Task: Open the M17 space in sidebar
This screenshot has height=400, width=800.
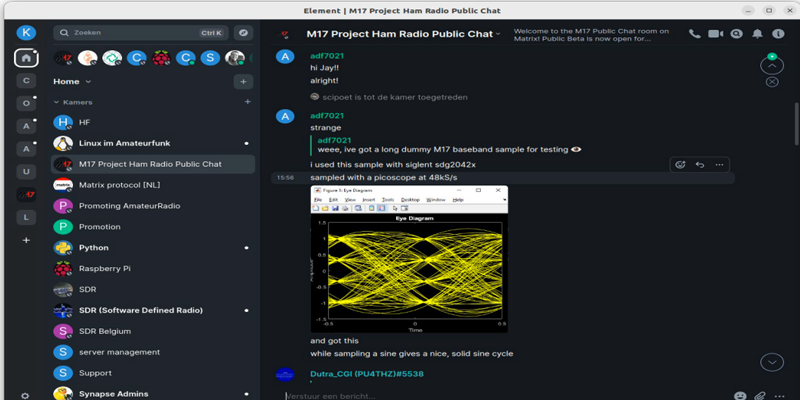Action: (26, 194)
